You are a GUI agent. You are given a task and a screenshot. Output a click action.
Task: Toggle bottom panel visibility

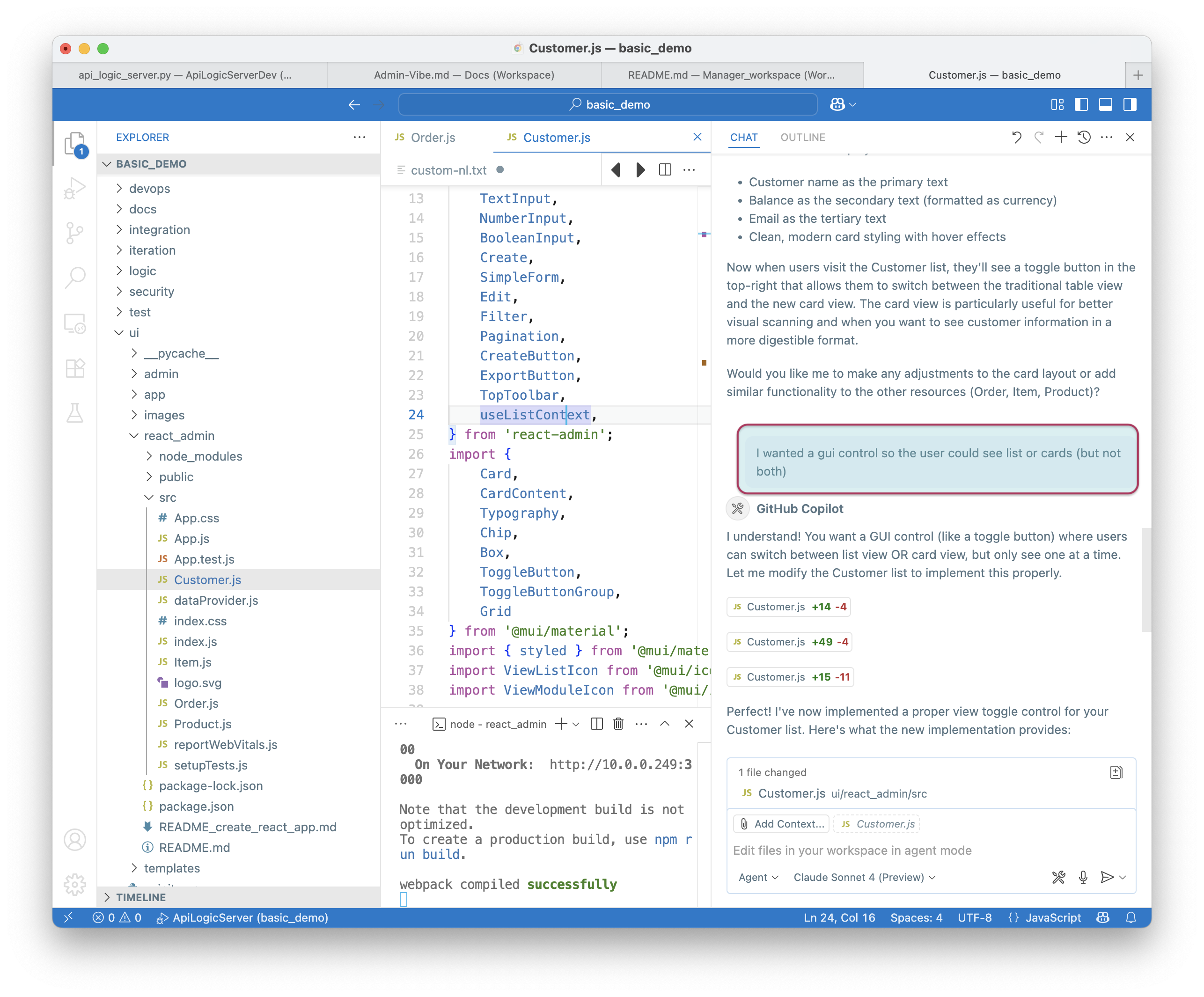pos(1105,104)
